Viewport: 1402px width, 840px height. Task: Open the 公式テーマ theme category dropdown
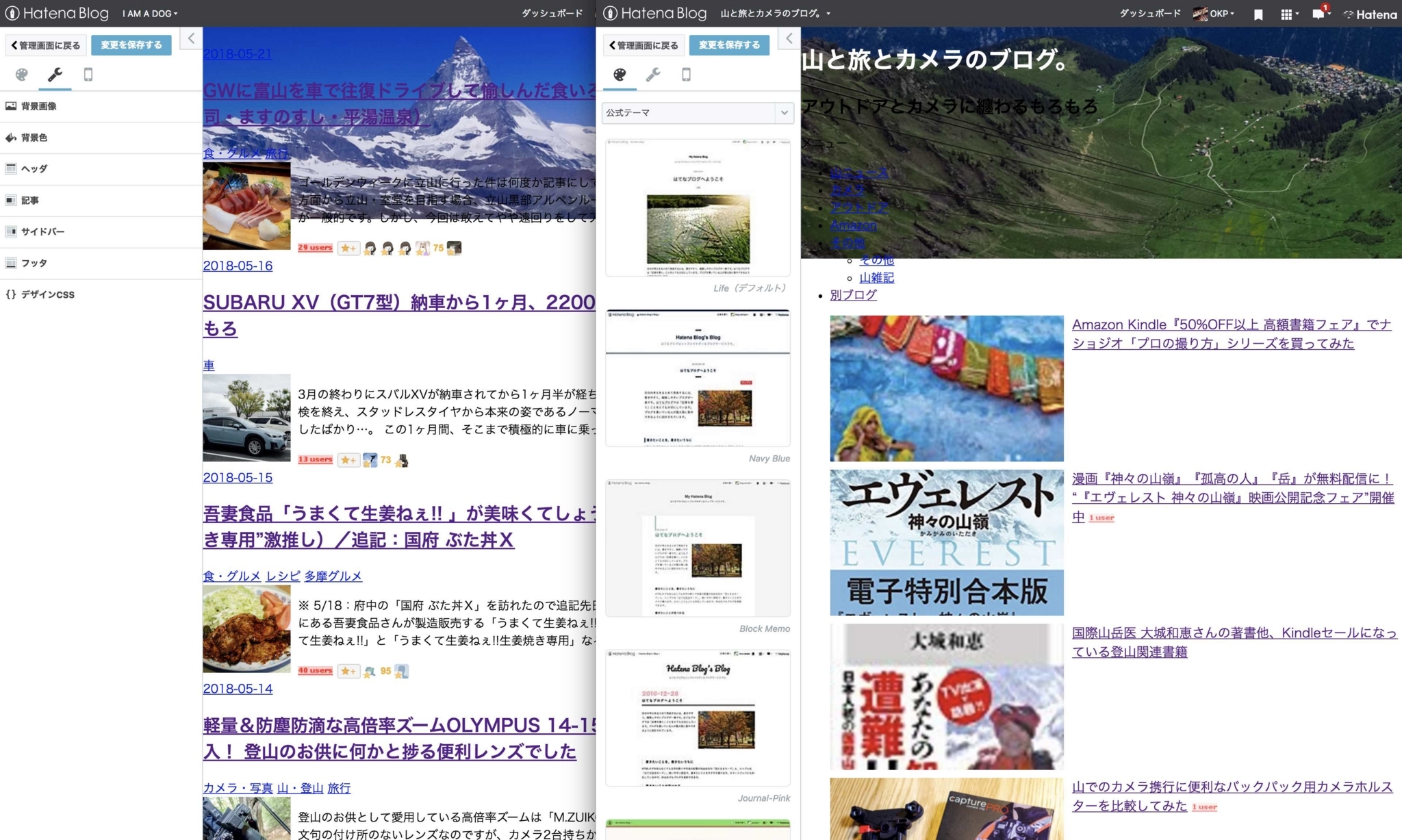(698, 113)
